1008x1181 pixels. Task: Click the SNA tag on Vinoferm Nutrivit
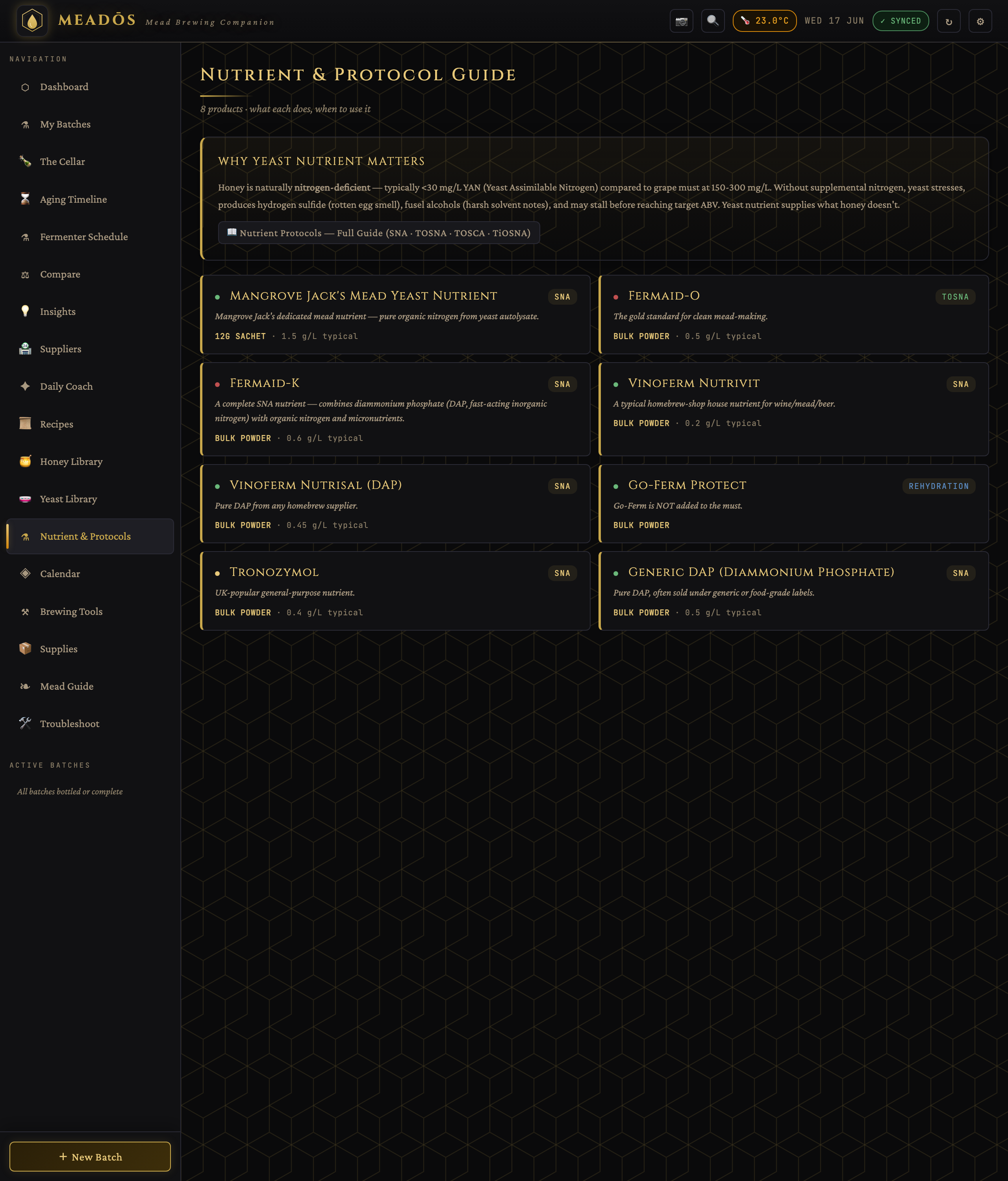click(961, 384)
